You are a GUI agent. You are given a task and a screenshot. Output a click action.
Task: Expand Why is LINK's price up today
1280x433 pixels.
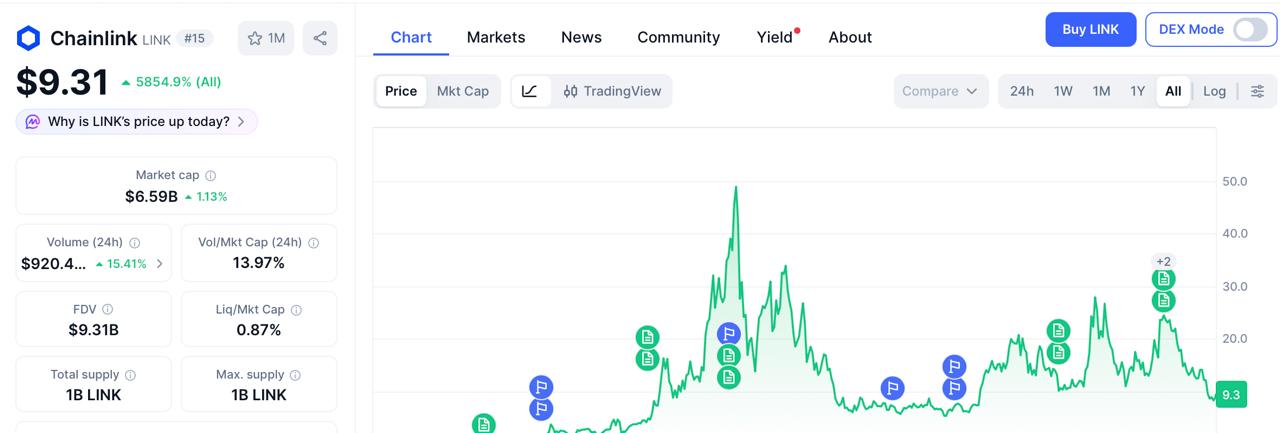(137, 121)
